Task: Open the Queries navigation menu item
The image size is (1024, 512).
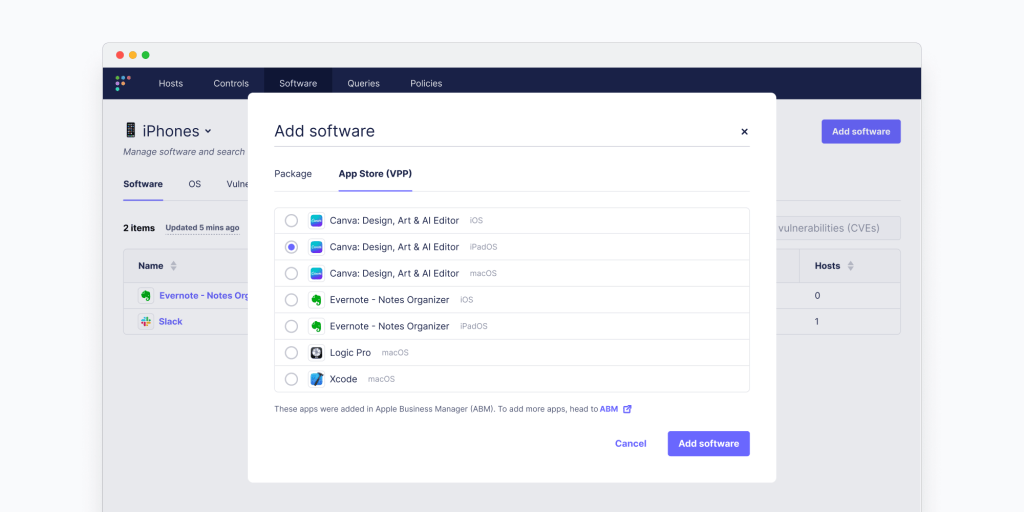Action: [363, 83]
